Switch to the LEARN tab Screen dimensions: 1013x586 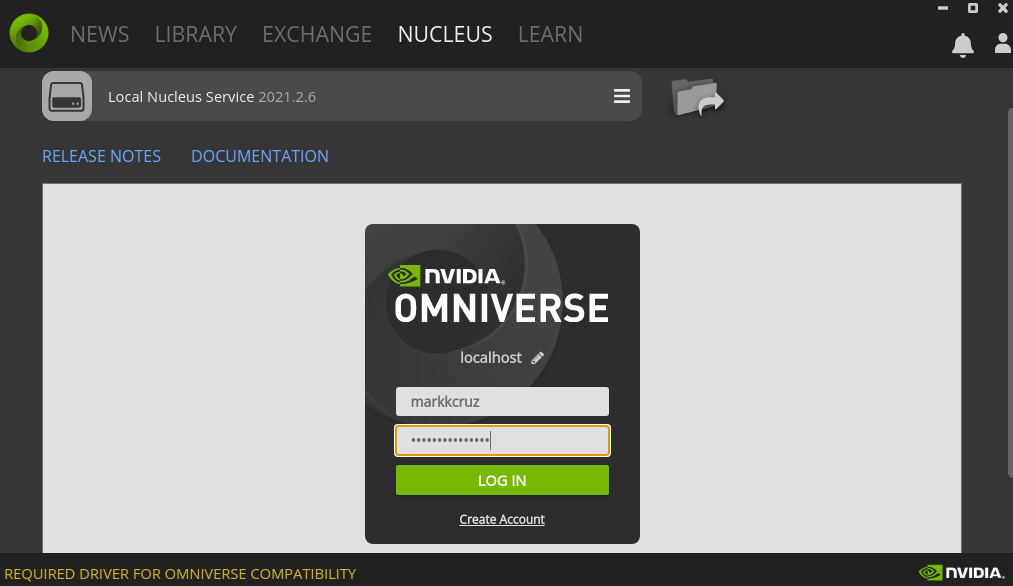click(550, 34)
